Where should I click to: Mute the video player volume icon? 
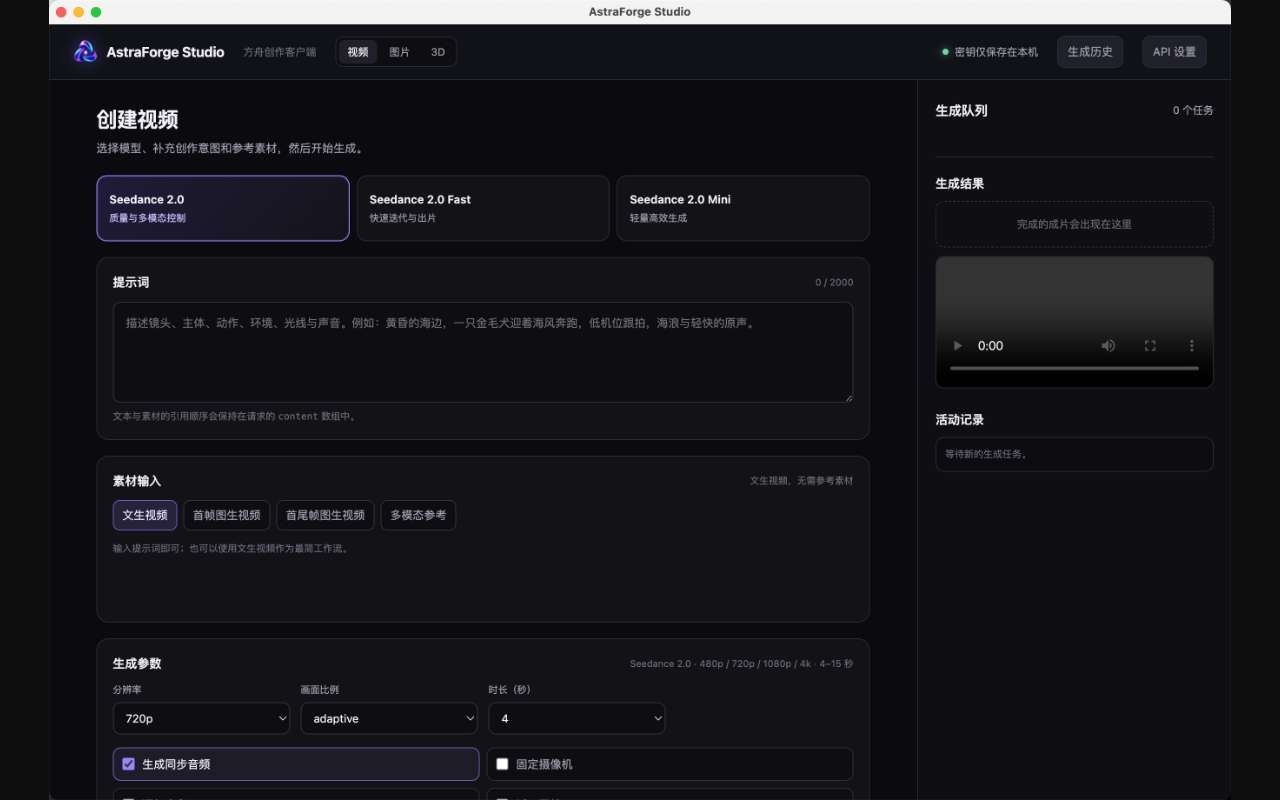(1108, 346)
